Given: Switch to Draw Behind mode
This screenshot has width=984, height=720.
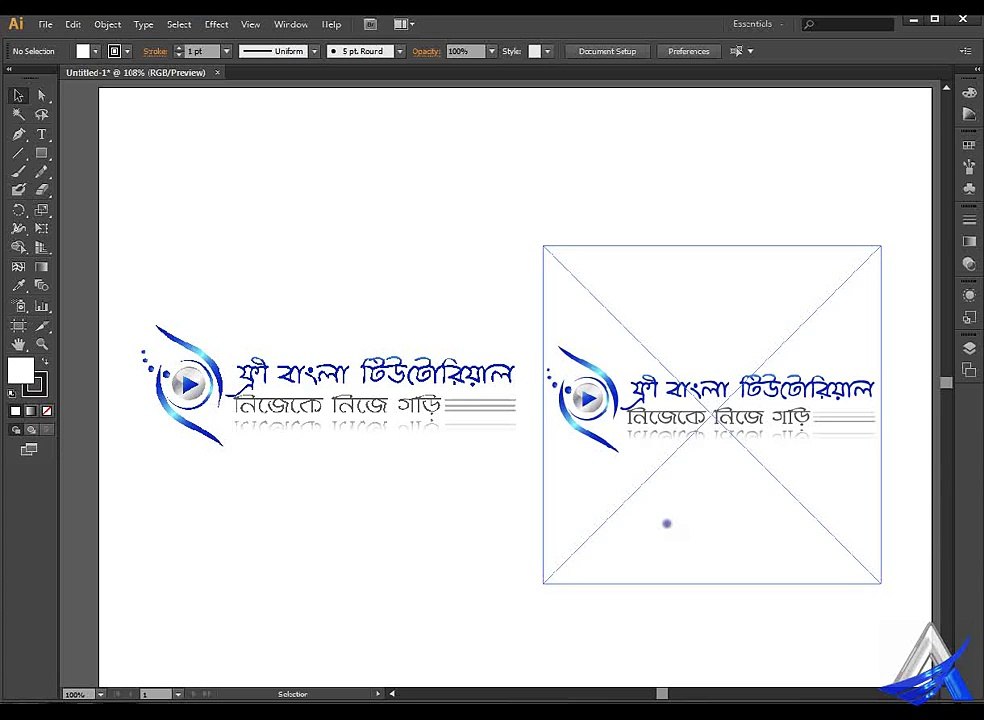Looking at the screenshot, I should click(x=31, y=430).
